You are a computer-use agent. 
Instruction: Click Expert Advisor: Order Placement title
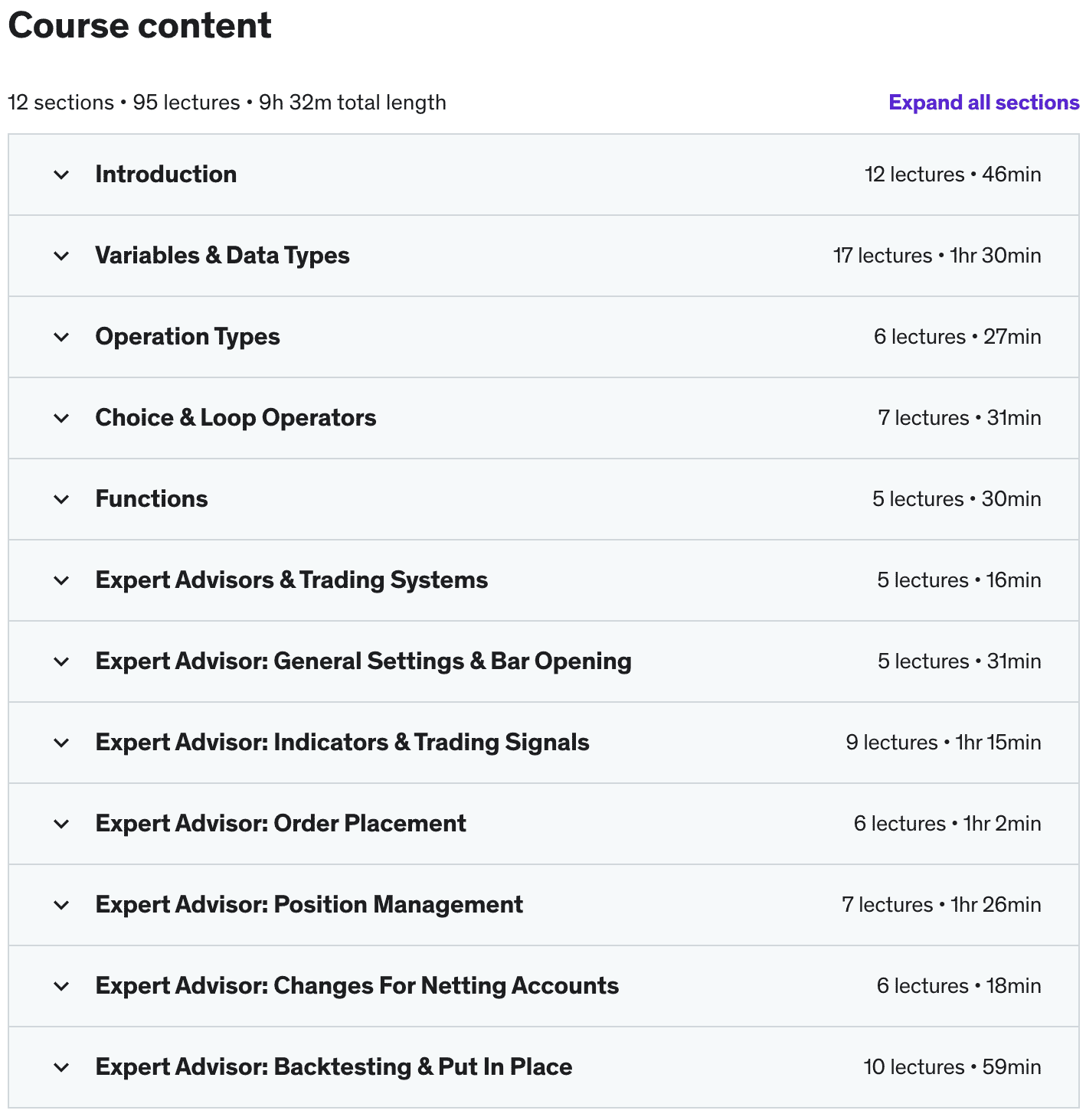281,824
